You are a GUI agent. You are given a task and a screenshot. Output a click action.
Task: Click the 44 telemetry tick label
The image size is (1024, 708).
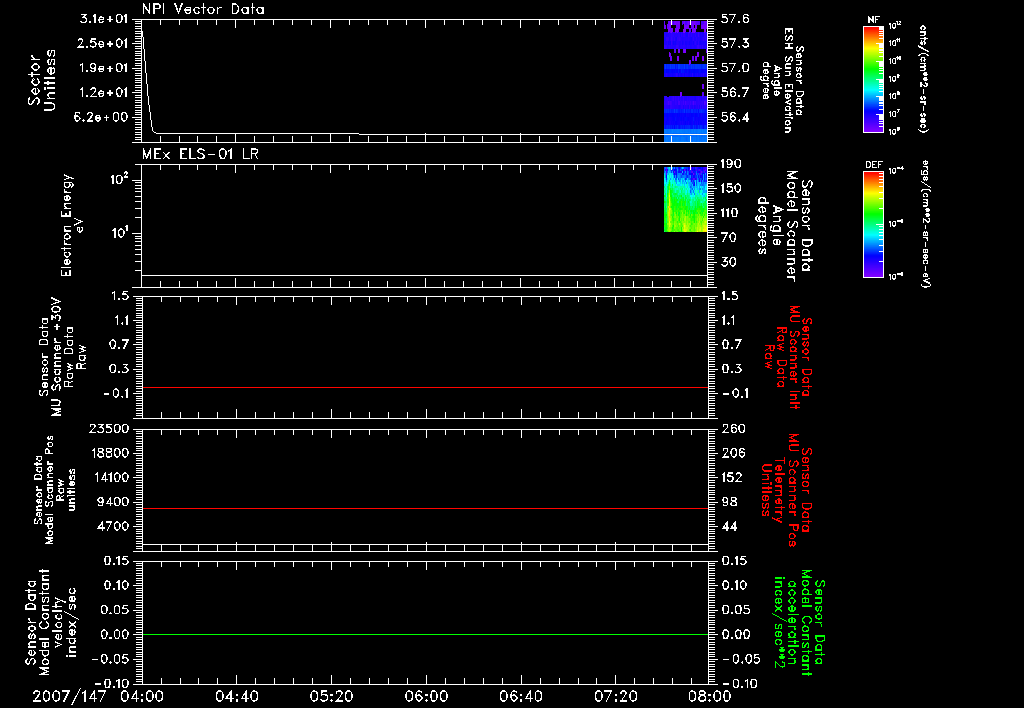[x=729, y=526]
